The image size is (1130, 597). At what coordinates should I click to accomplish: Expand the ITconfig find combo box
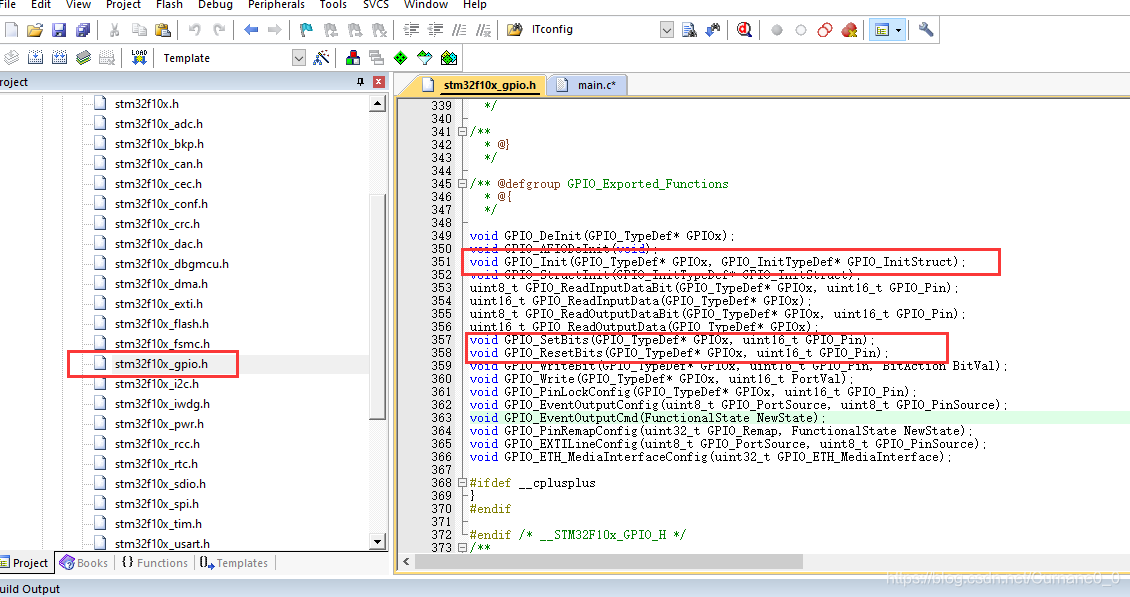(667, 30)
